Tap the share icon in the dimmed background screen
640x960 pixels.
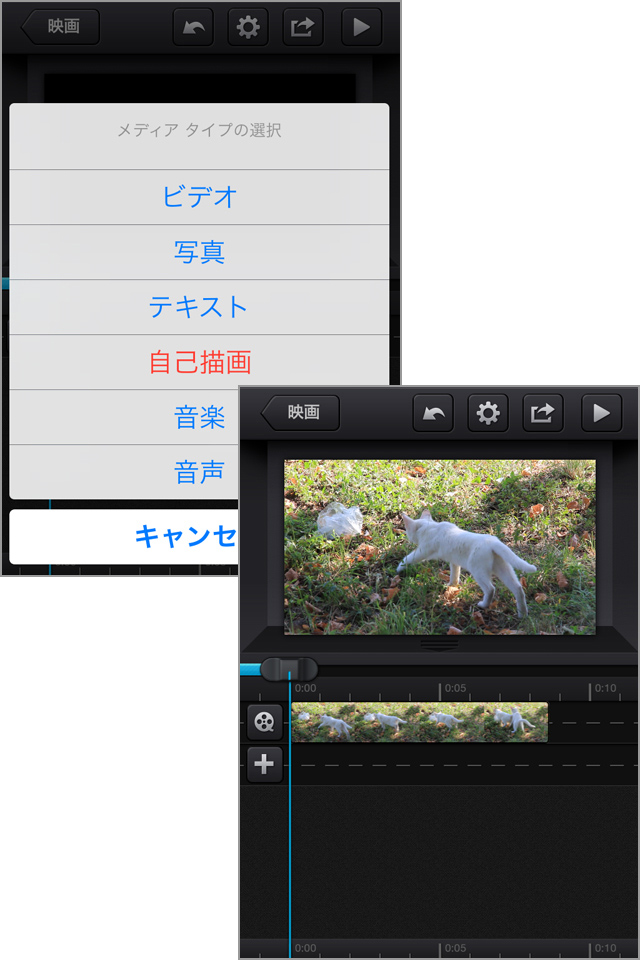click(302, 27)
